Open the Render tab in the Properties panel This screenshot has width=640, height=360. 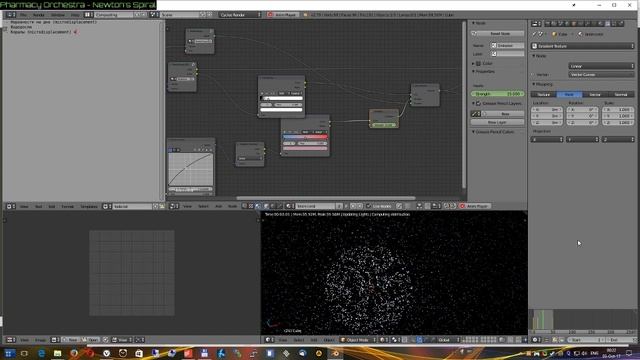(x=547, y=23)
